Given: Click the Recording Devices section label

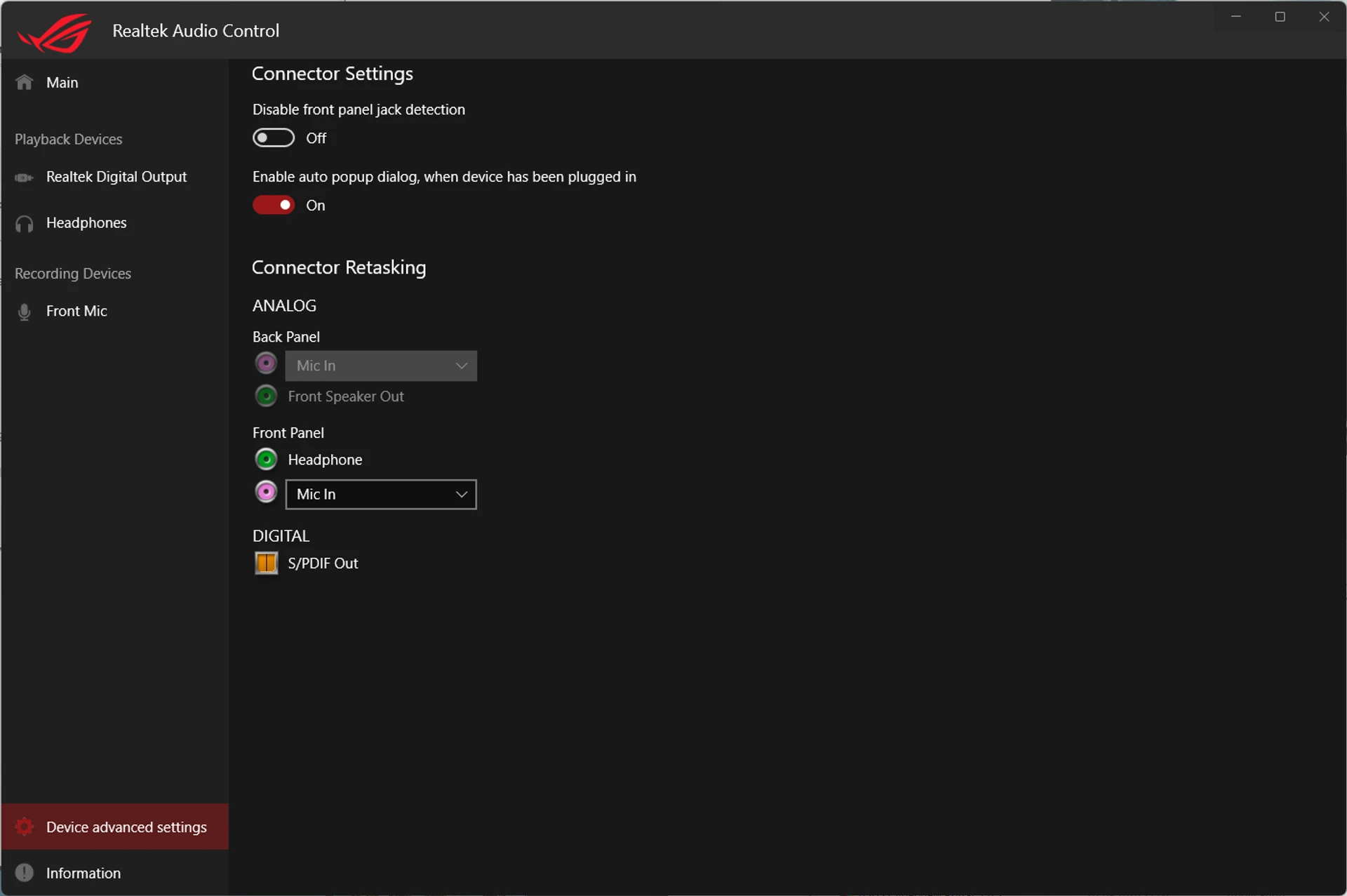Looking at the screenshot, I should pyautogui.click(x=73, y=274).
